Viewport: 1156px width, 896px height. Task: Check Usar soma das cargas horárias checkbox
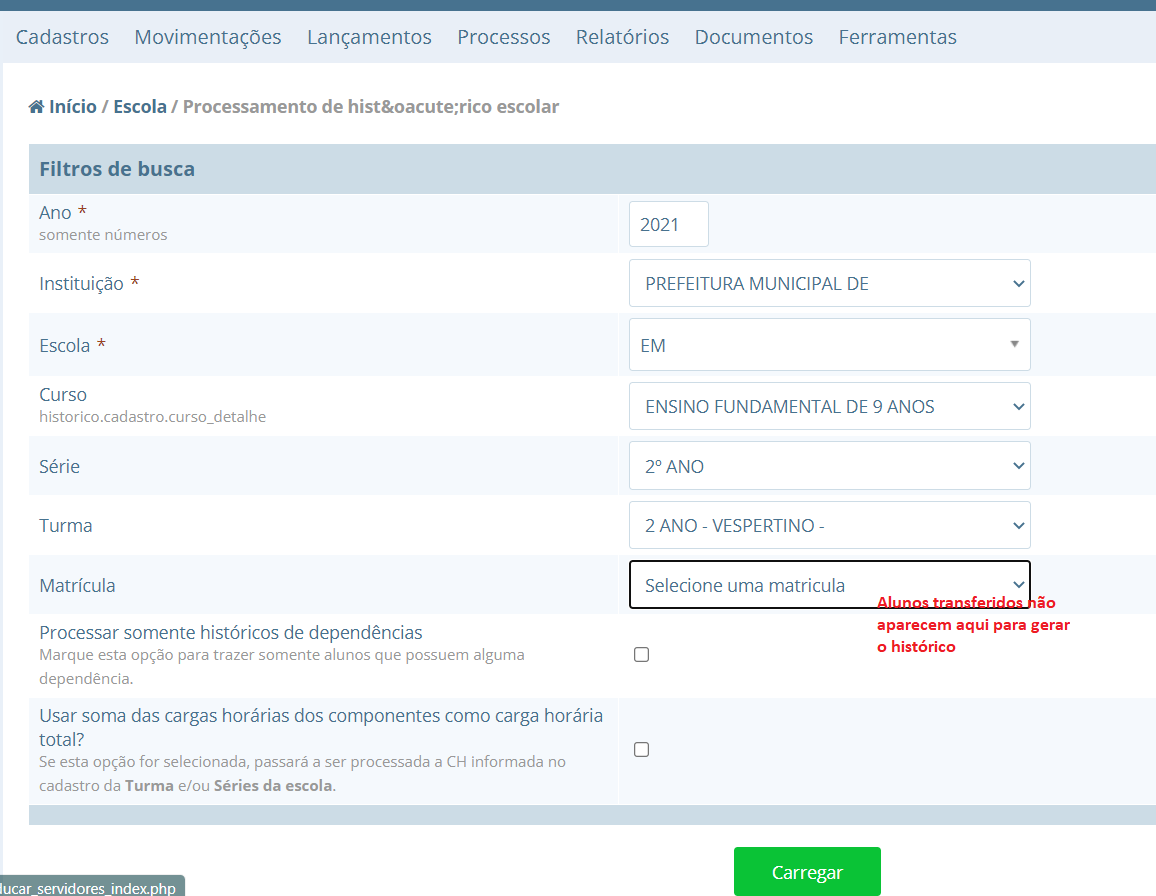coord(641,750)
